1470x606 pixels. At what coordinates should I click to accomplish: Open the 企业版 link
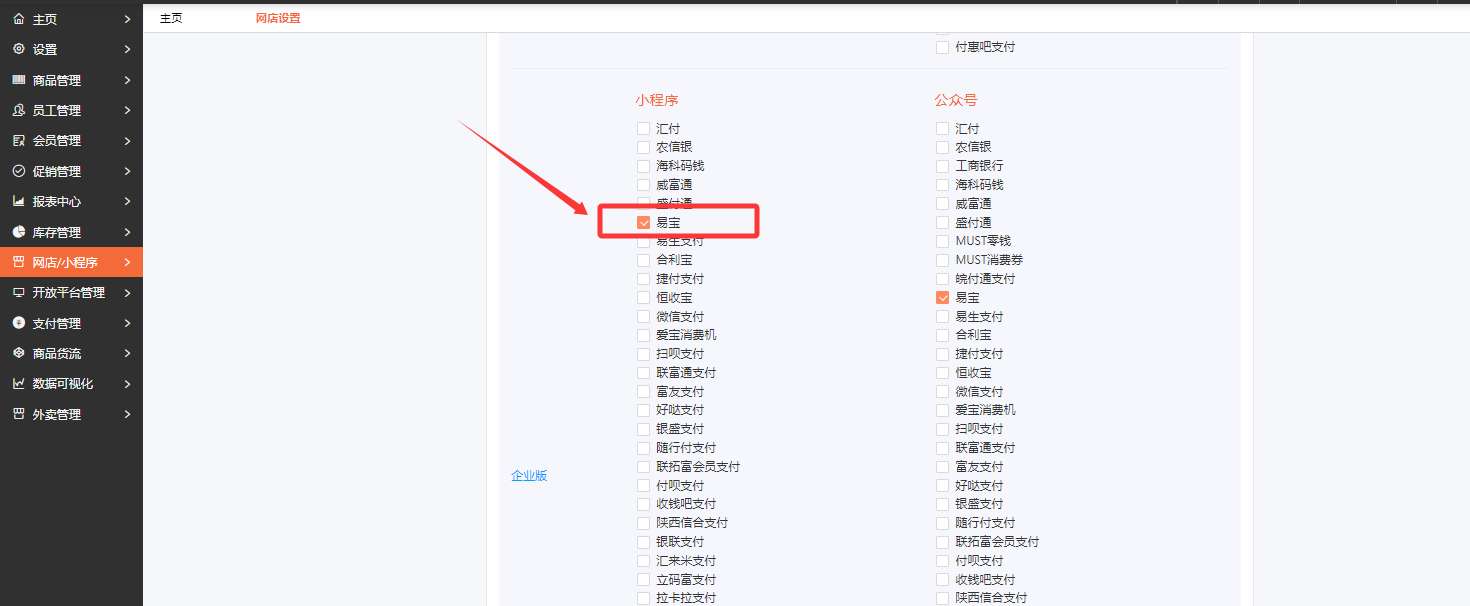tap(529, 476)
